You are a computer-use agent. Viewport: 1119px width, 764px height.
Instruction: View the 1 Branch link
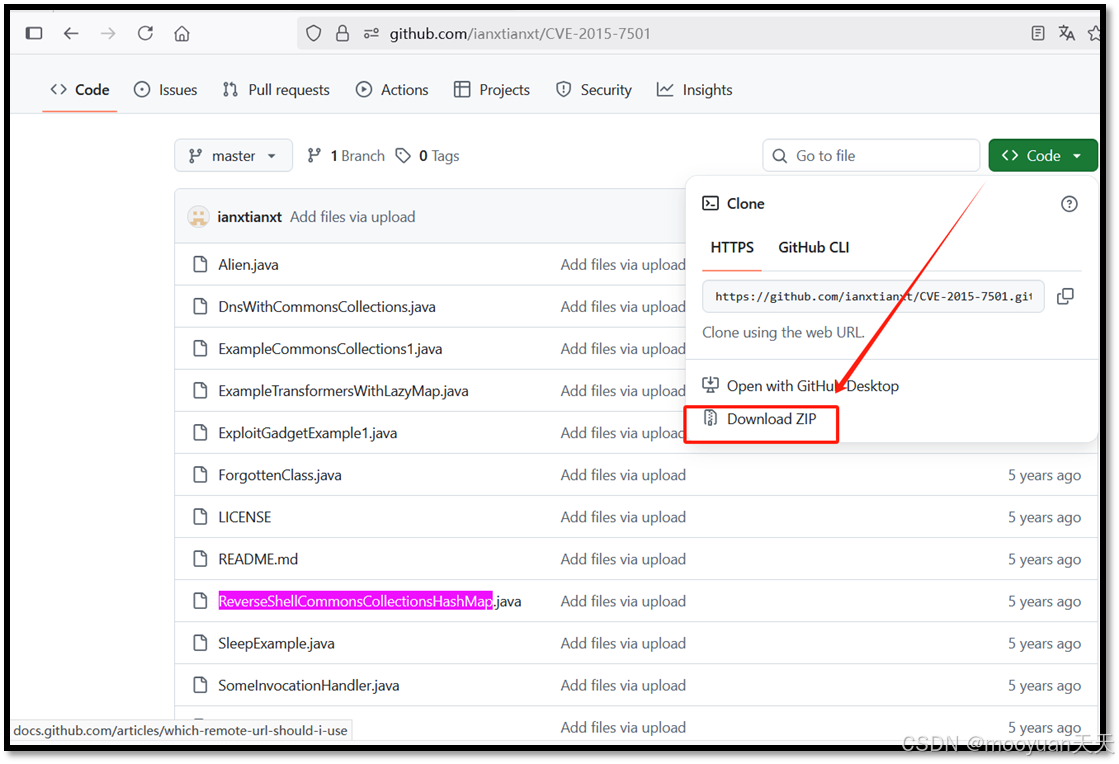pos(346,156)
